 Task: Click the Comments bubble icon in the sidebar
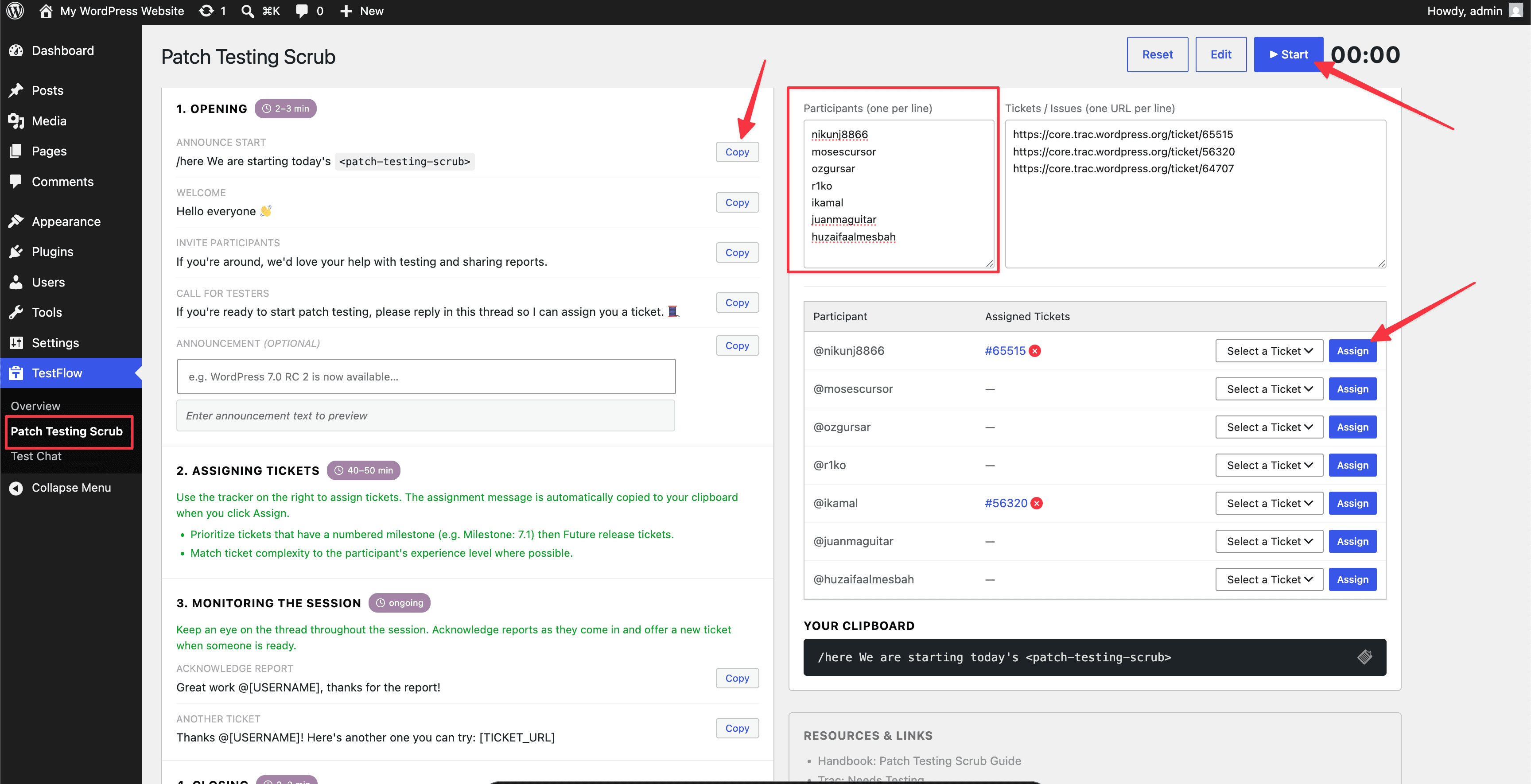click(x=16, y=181)
